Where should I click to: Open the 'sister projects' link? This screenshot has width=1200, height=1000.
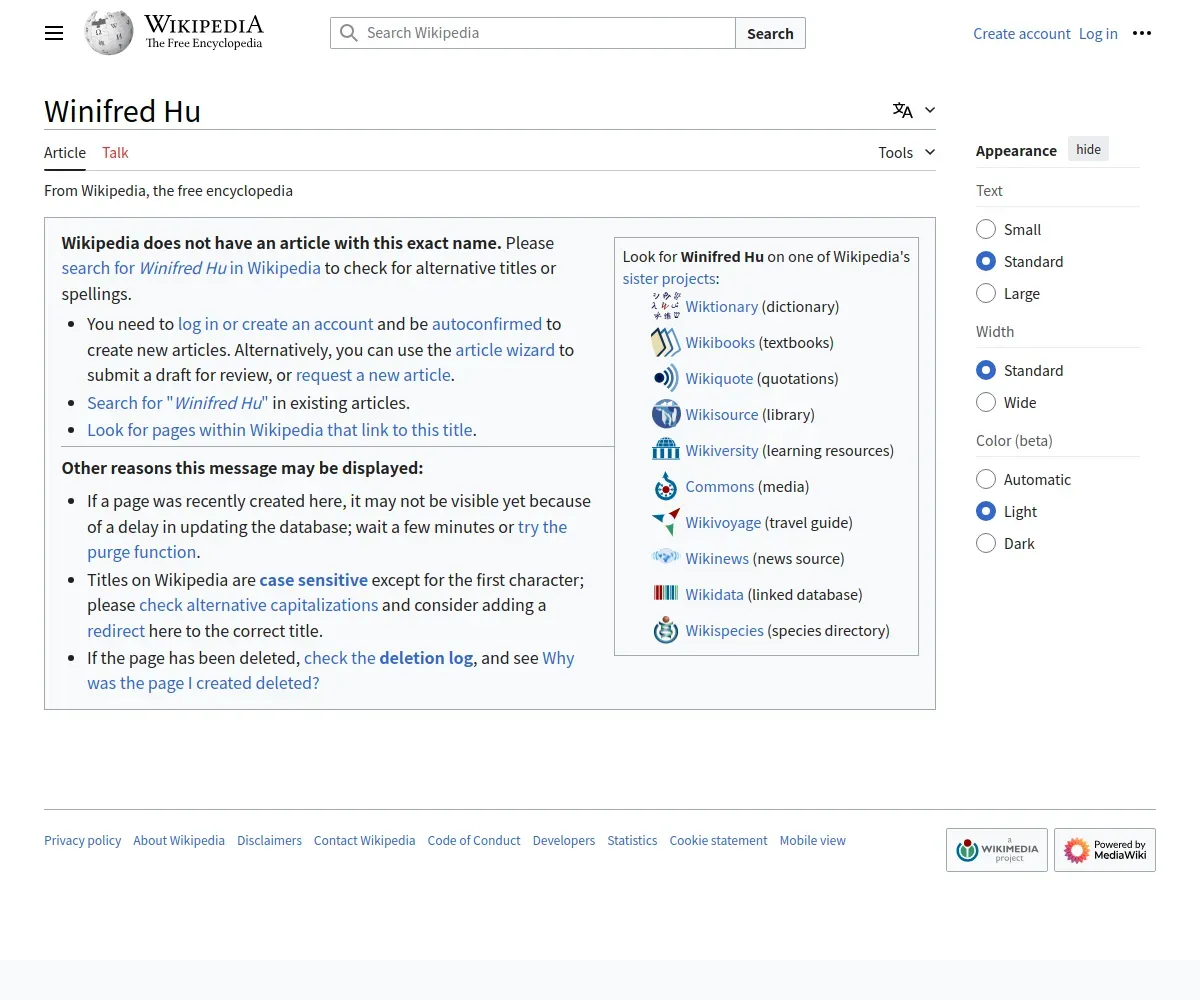point(669,279)
